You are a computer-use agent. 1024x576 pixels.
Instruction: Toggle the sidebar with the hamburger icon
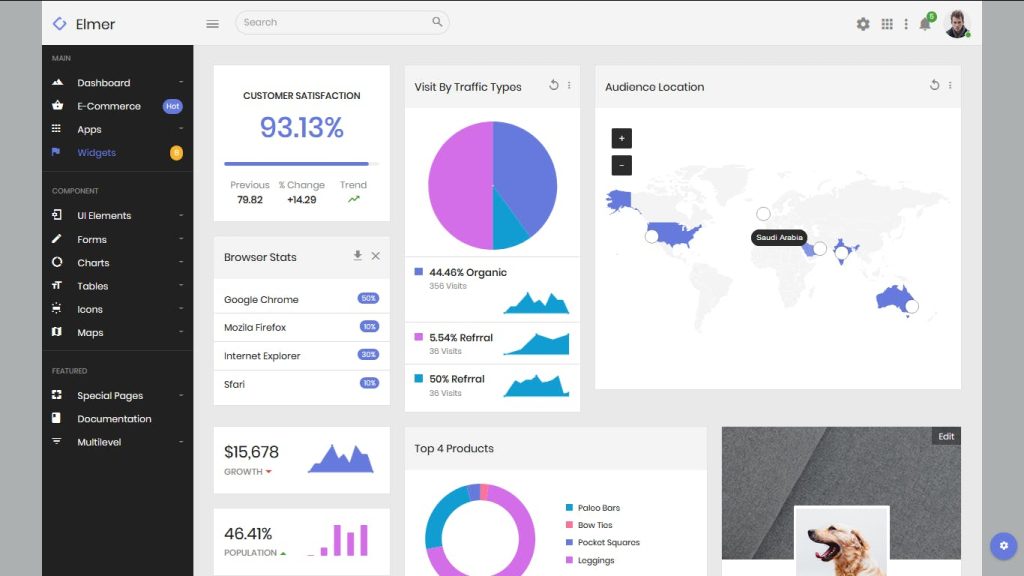pyautogui.click(x=212, y=23)
